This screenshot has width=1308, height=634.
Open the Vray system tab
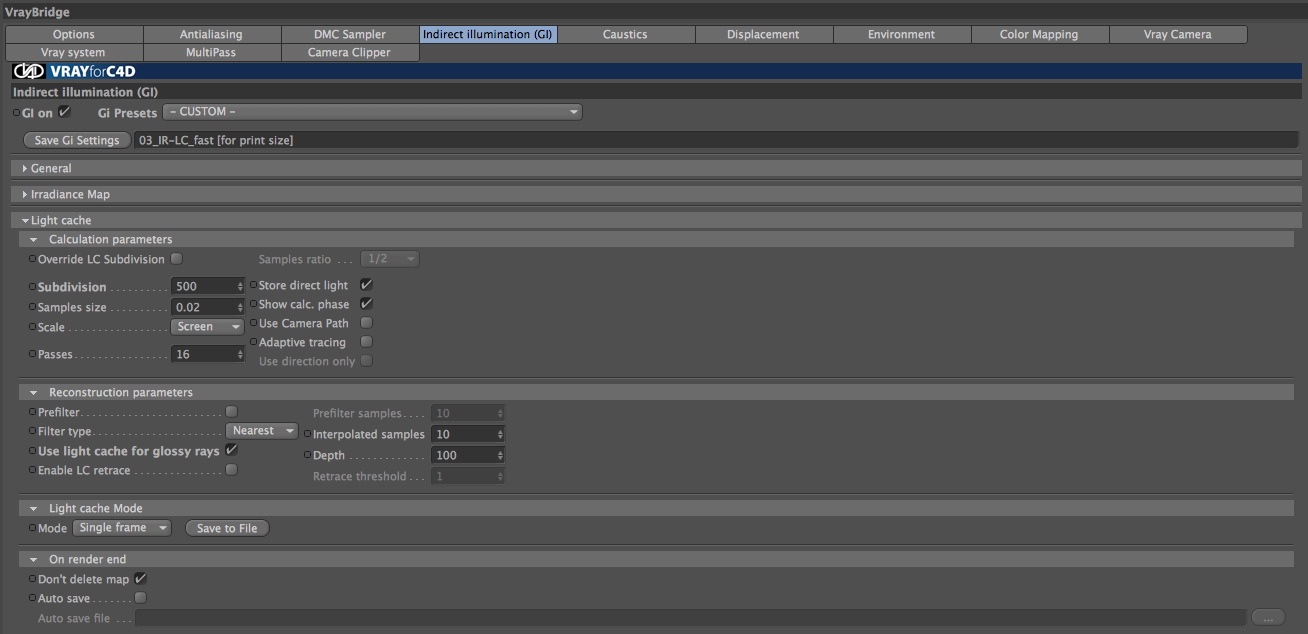click(74, 52)
